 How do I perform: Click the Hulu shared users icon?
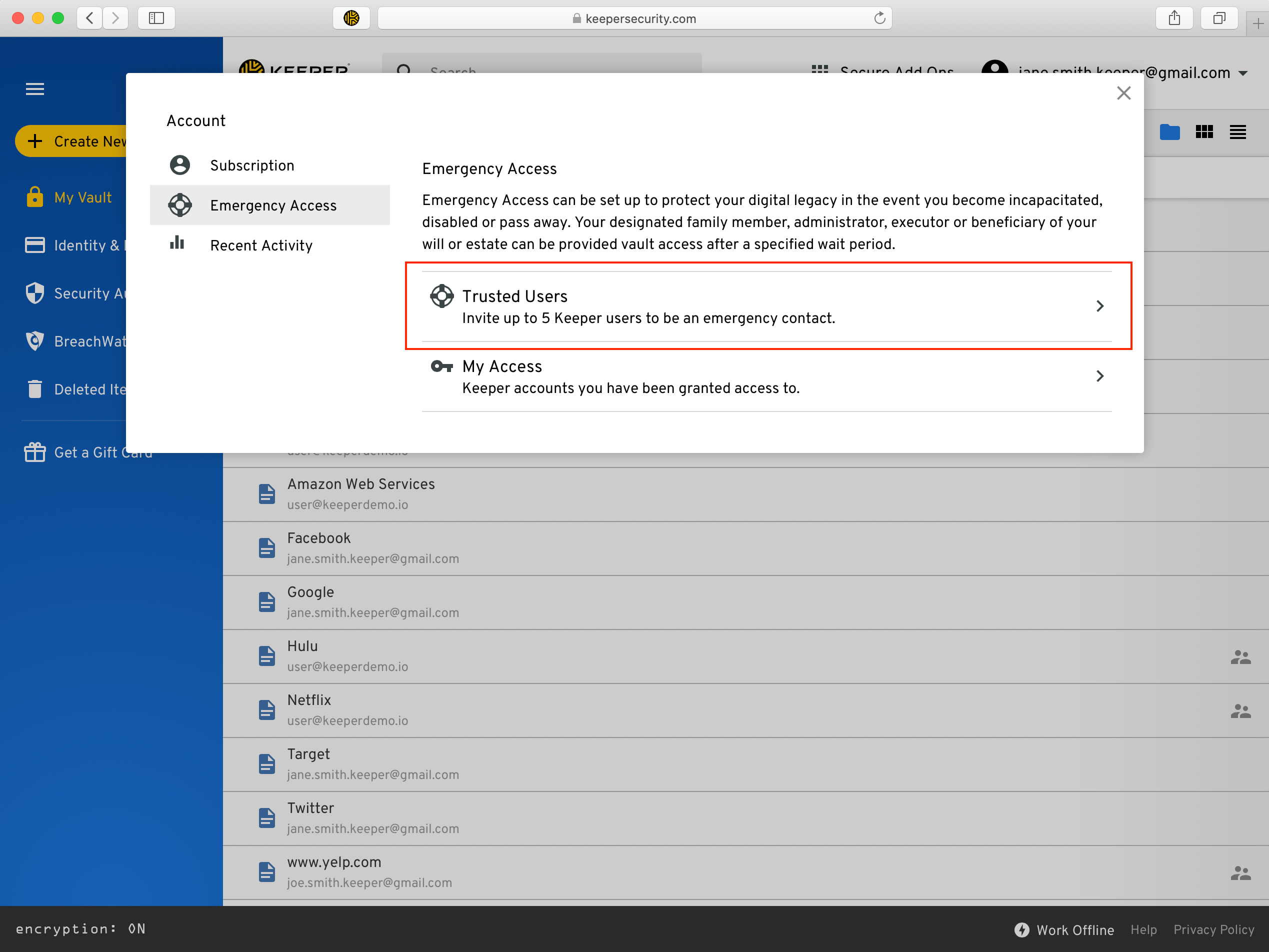[1240, 657]
